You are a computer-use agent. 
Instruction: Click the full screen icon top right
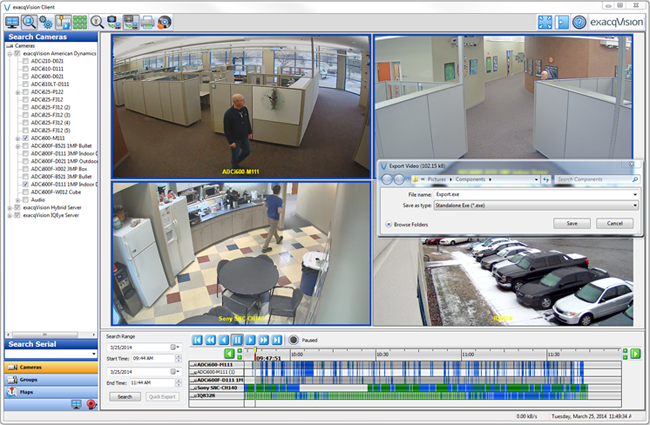pyautogui.click(x=545, y=21)
